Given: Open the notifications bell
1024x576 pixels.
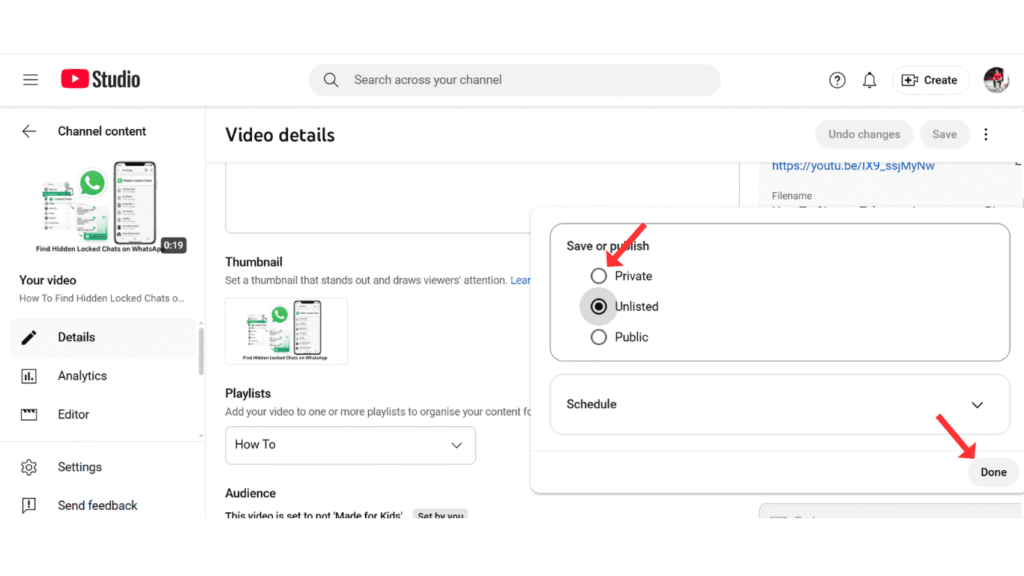Looking at the screenshot, I should coord(869,79).
